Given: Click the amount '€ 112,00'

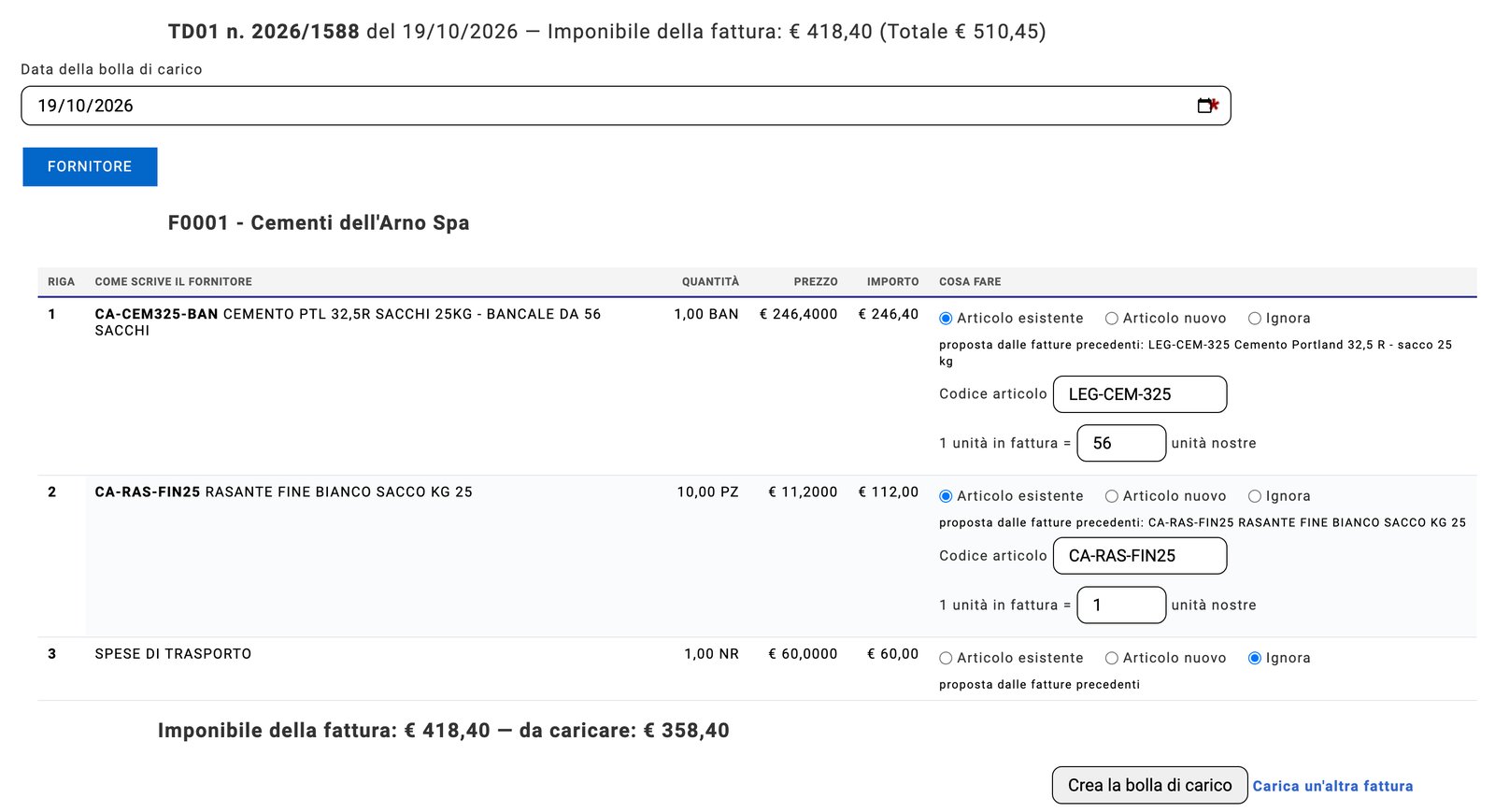Looking at the screenshot, I should [889, 491].
